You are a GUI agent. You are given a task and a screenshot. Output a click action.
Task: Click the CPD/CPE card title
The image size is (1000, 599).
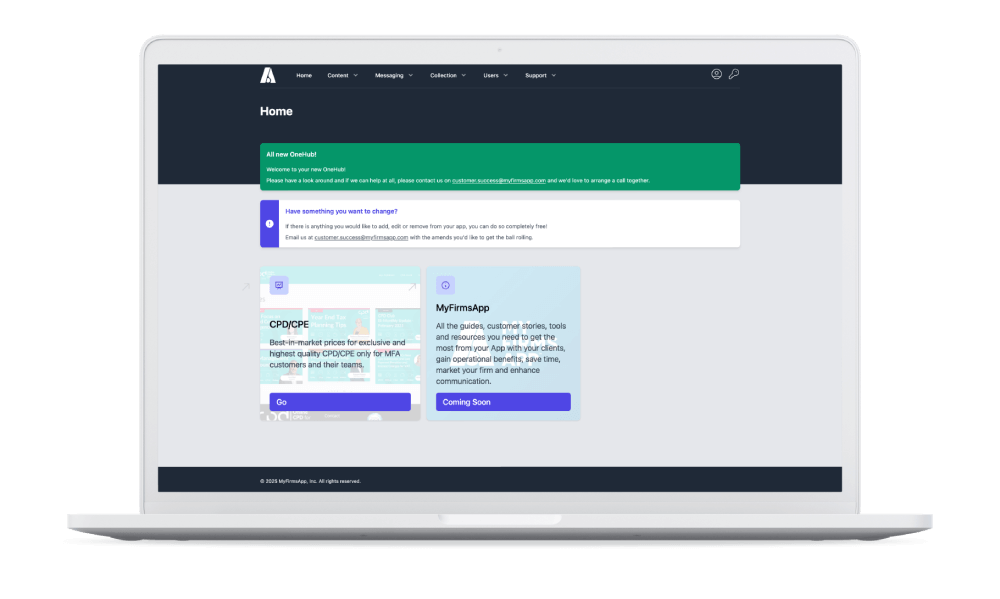(289, 324)
